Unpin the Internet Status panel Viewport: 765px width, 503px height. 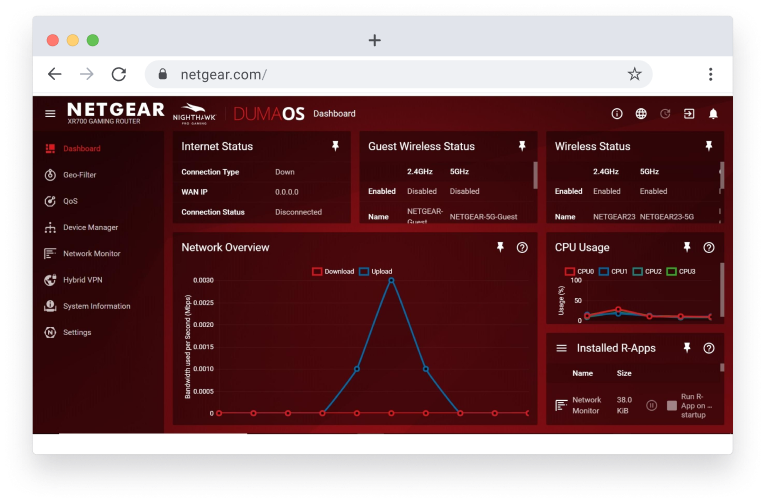(335, 146)
